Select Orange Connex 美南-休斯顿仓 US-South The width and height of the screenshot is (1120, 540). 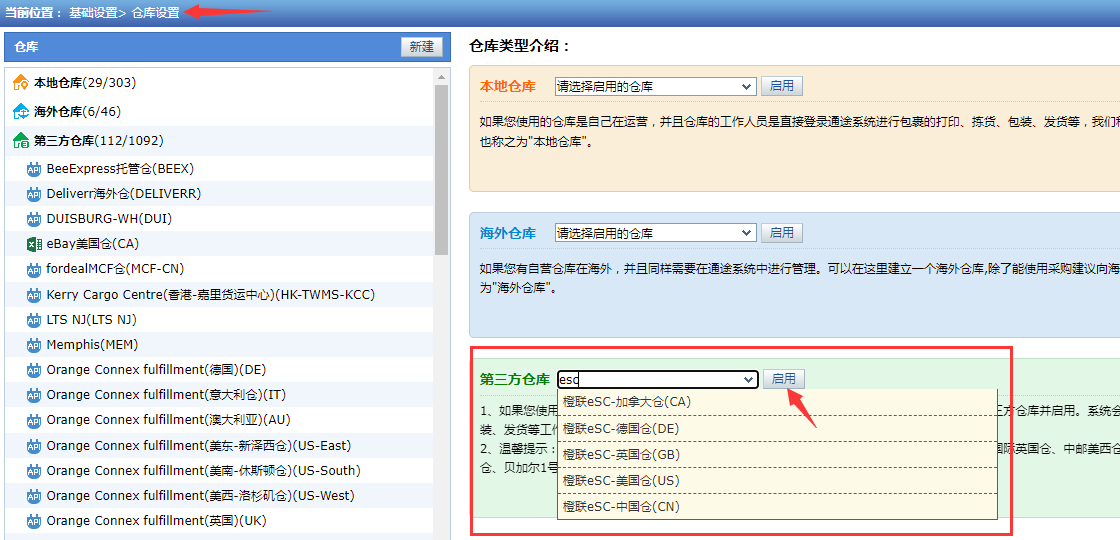pyautogui.click(x=204, y=471)
